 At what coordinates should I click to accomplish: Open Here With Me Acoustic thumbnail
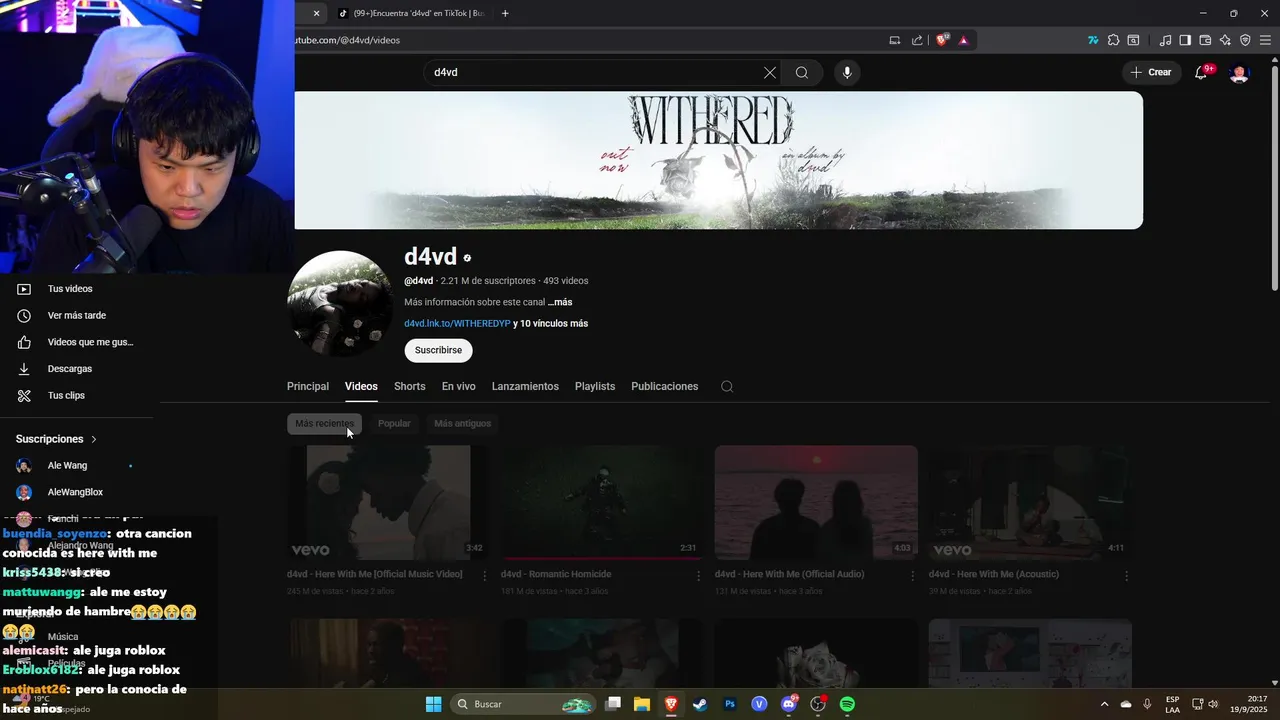tap(1030, 502)
